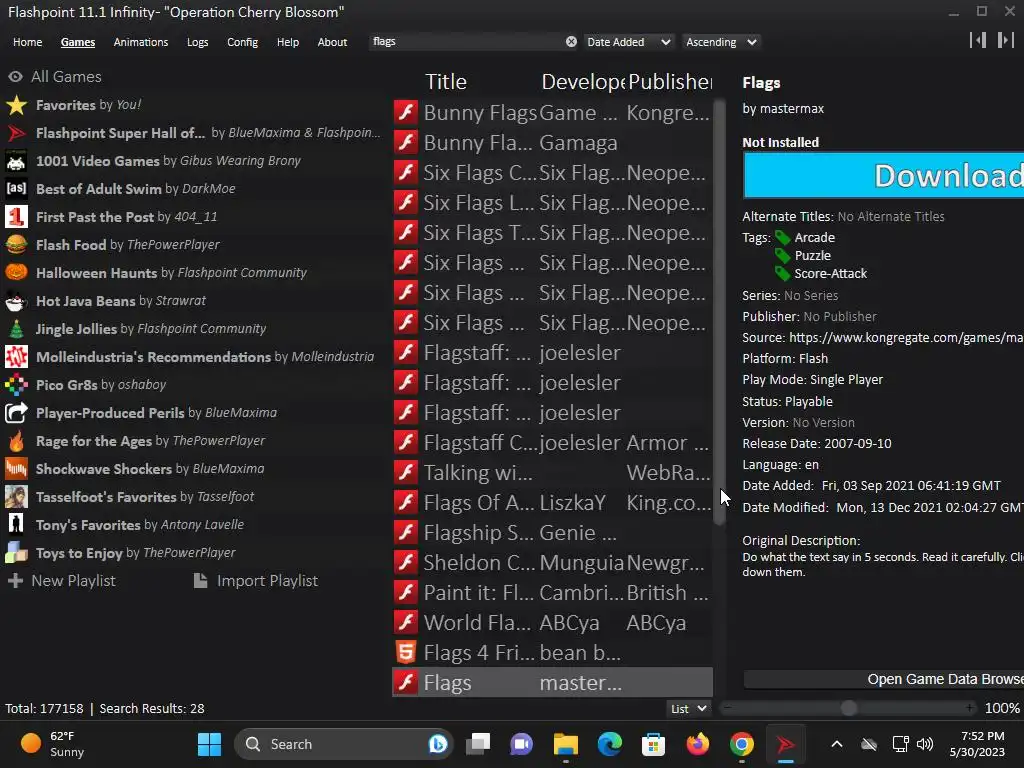Click the game list scrollbar

(x=719, y=312)
